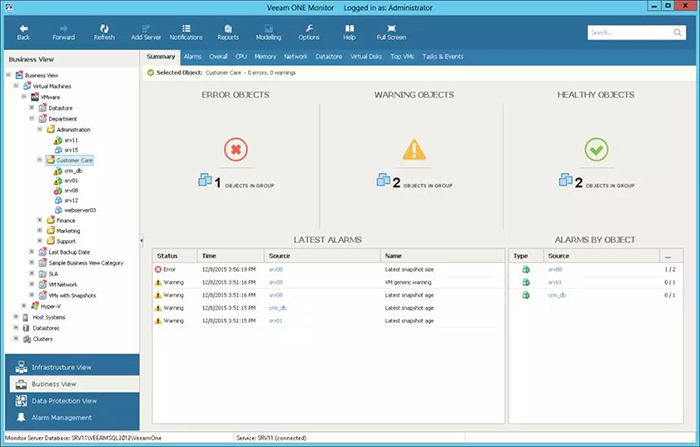Click the crm_db source link in Latest Alarms
Viewport: 700px width, 447px height.
pos(277,308)
